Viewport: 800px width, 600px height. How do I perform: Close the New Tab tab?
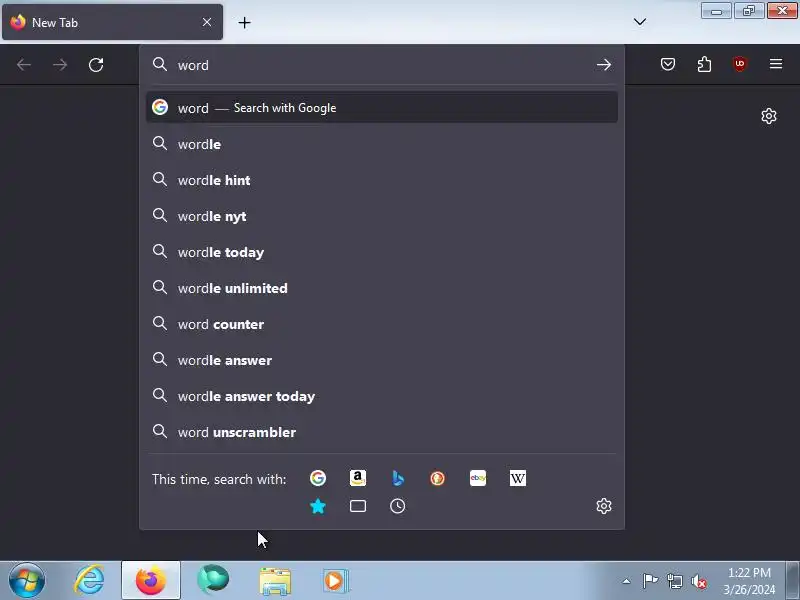207,22
